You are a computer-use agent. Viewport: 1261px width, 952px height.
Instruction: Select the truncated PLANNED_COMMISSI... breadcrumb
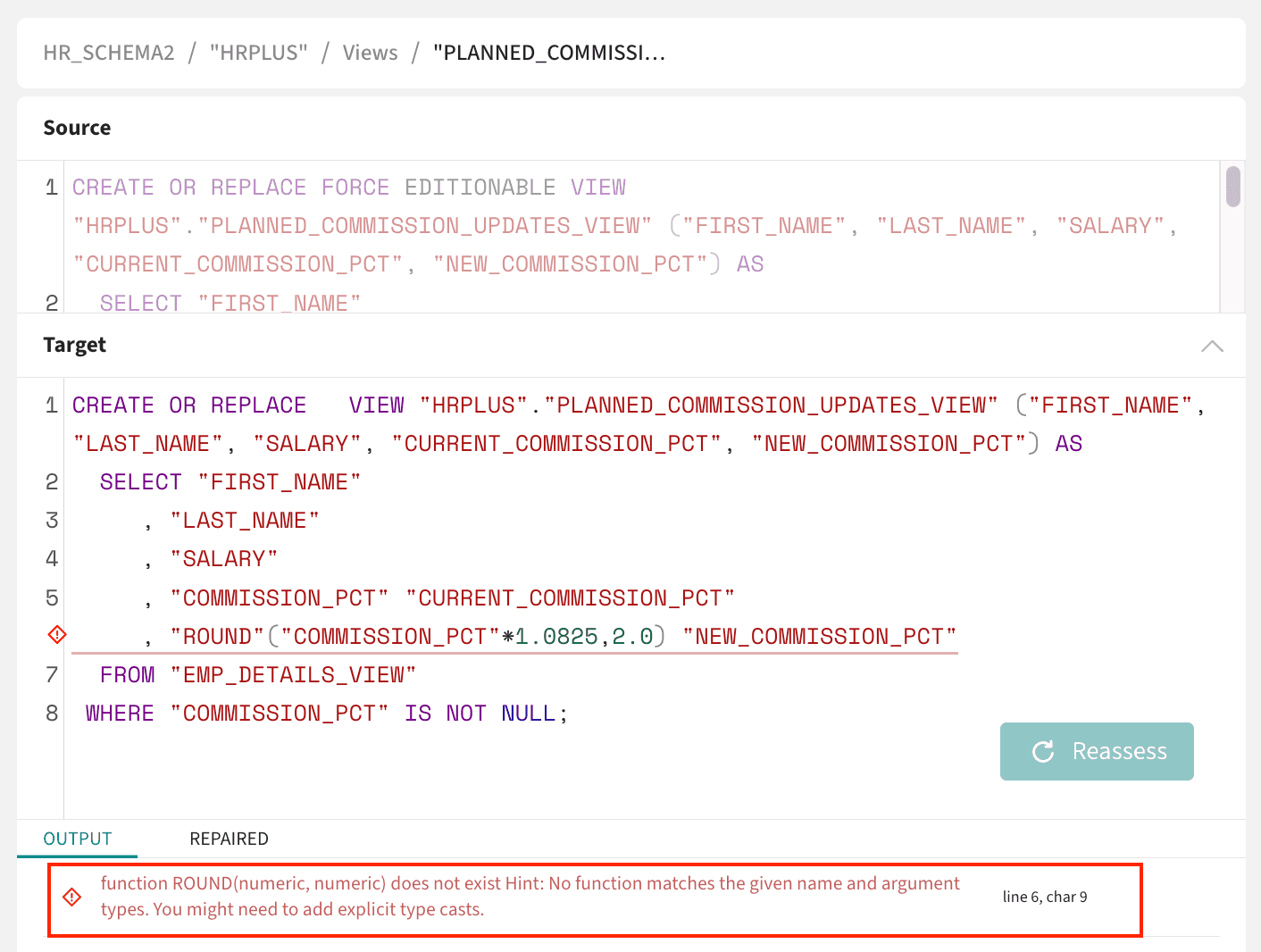click(549, 53)
